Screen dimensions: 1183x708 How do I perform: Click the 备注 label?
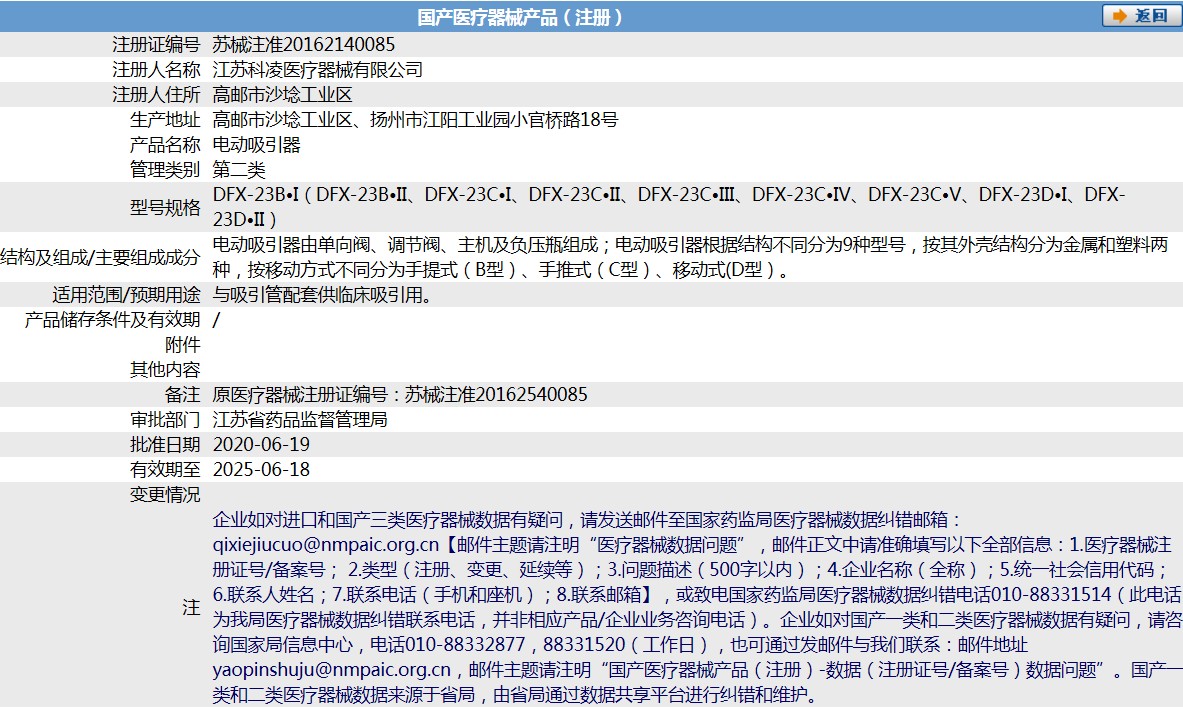(183, 394)
